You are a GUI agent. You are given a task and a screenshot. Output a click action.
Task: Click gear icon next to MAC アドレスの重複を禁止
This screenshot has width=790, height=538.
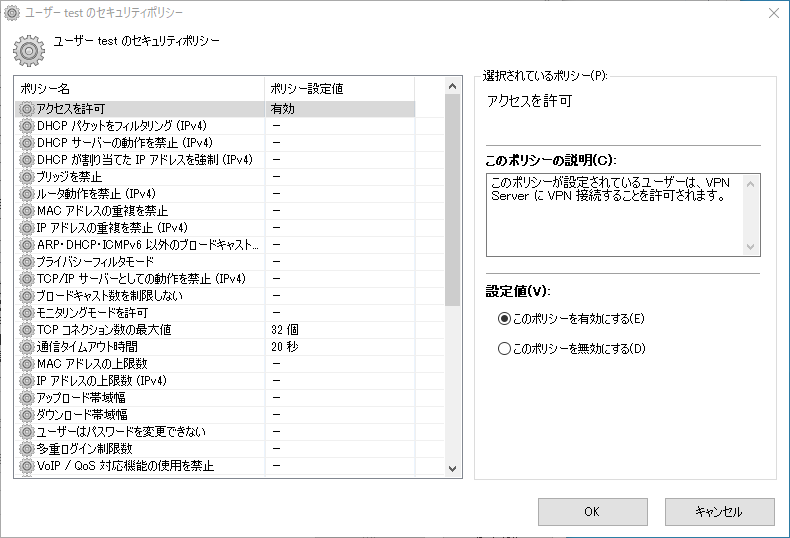point(26,210)
